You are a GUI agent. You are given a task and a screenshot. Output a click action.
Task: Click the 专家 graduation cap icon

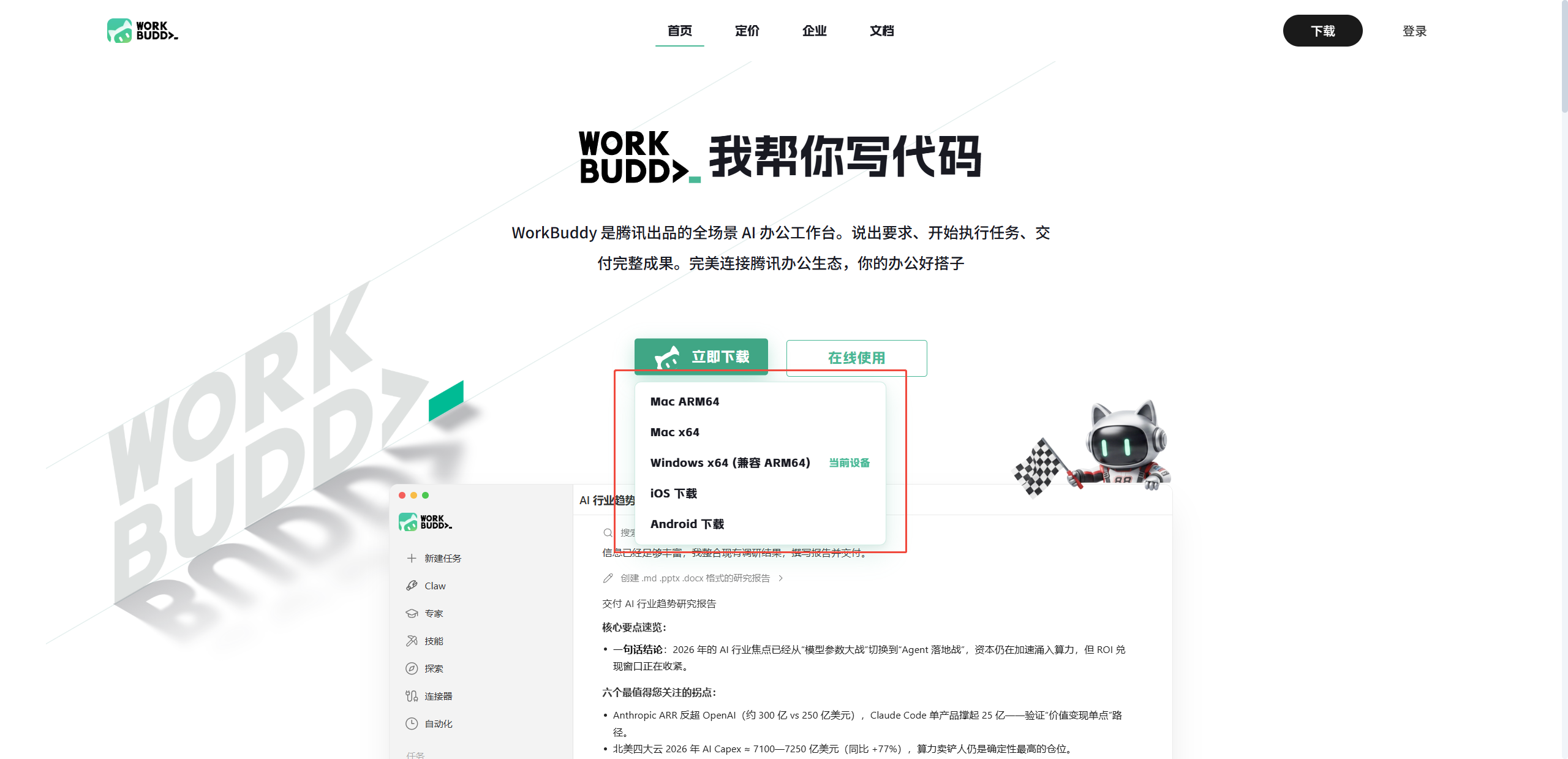click(412, 613)
